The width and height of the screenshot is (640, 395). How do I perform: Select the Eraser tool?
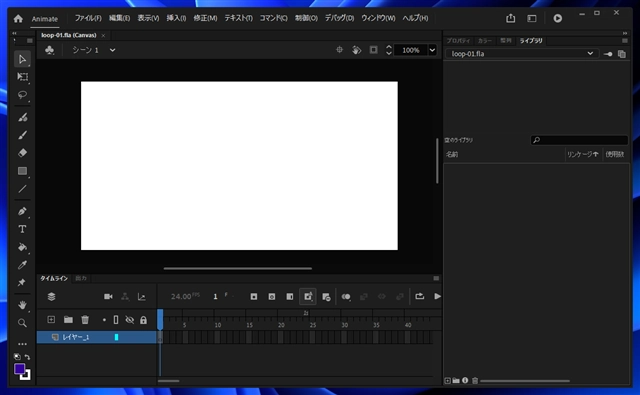[x=22, y=153]
